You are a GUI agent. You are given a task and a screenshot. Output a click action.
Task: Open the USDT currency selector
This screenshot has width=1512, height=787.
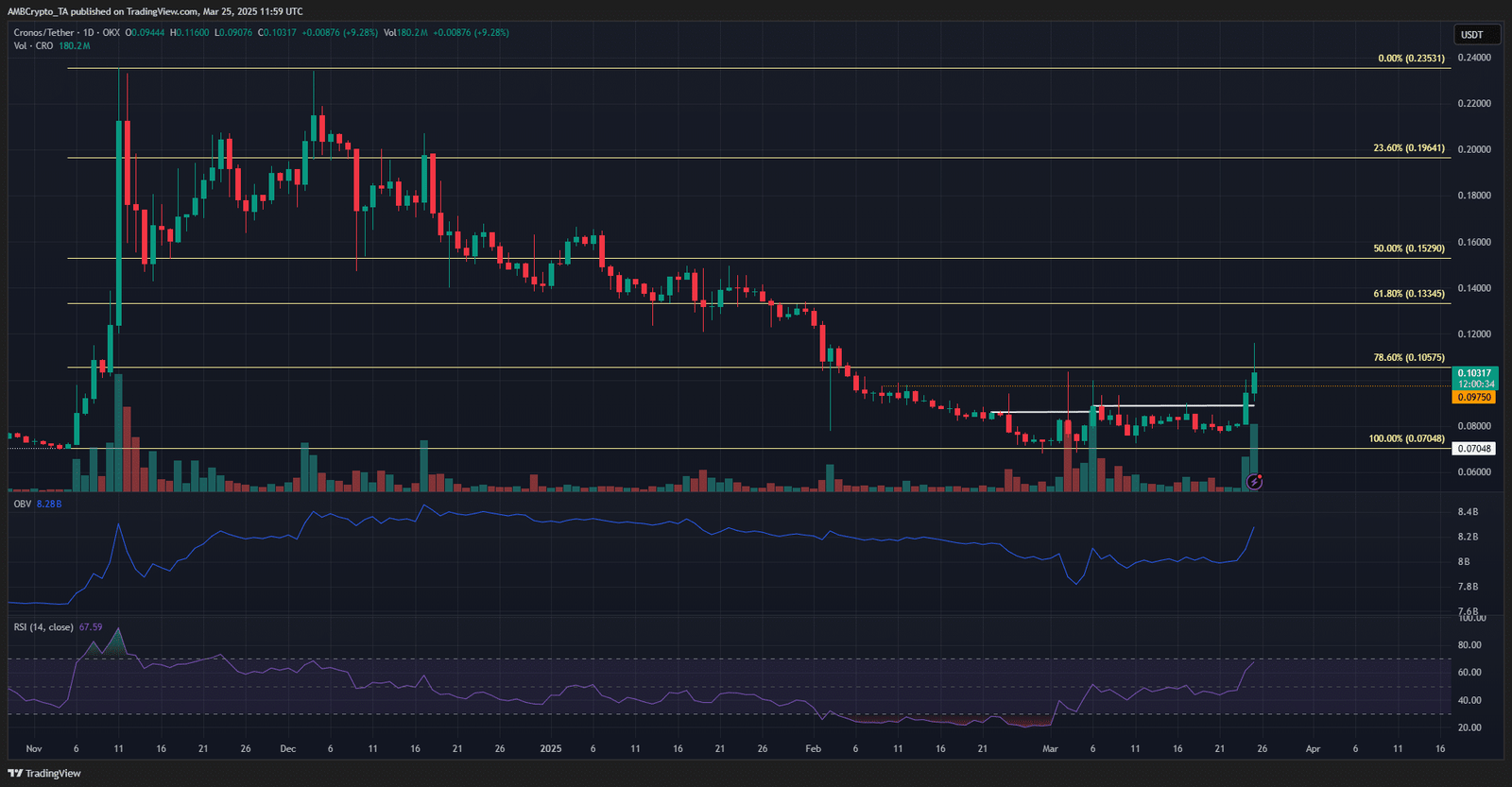click(1472, 35)
